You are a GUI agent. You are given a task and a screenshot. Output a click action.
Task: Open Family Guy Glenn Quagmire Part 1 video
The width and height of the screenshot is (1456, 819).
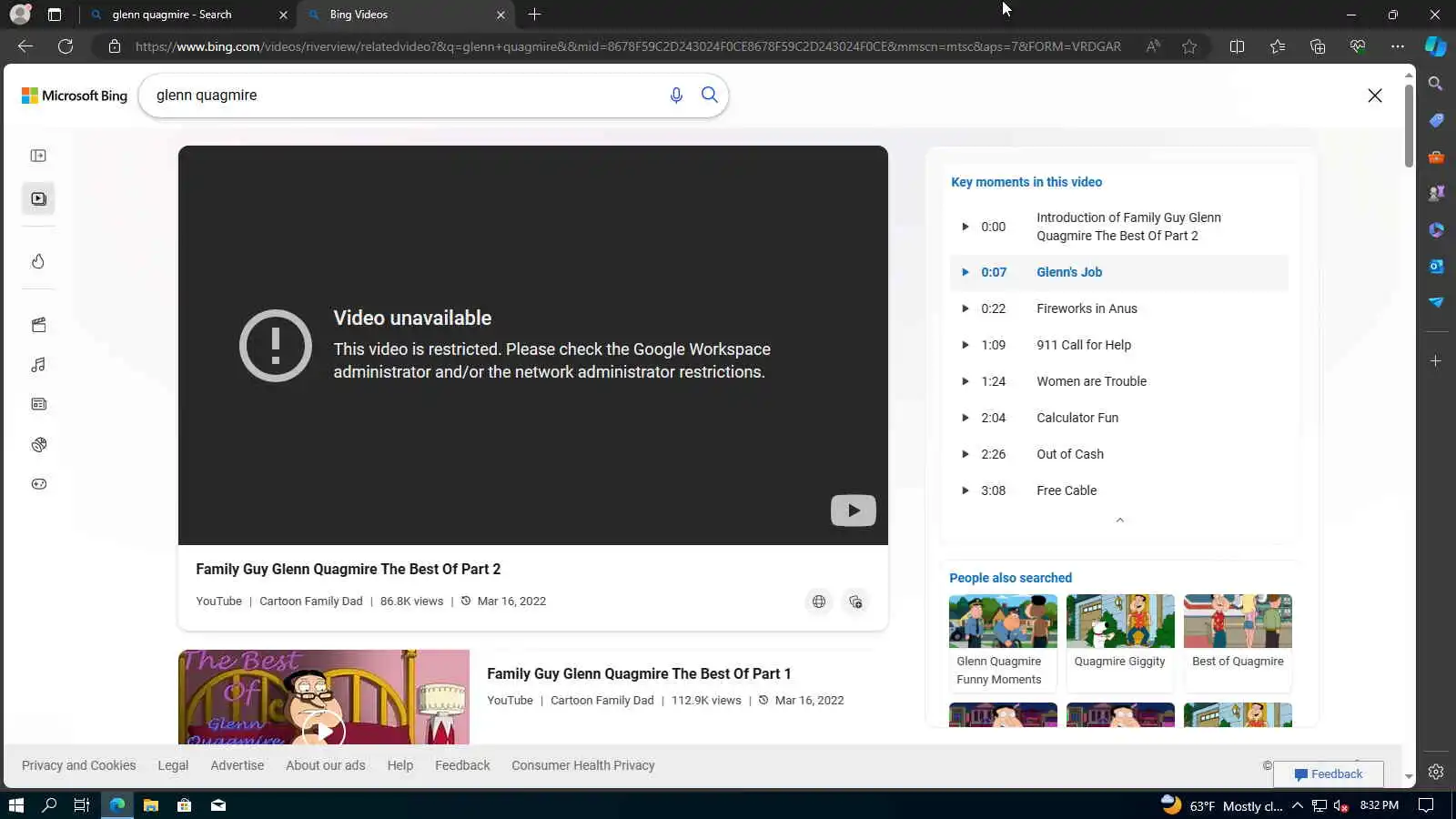click(639, 673)
